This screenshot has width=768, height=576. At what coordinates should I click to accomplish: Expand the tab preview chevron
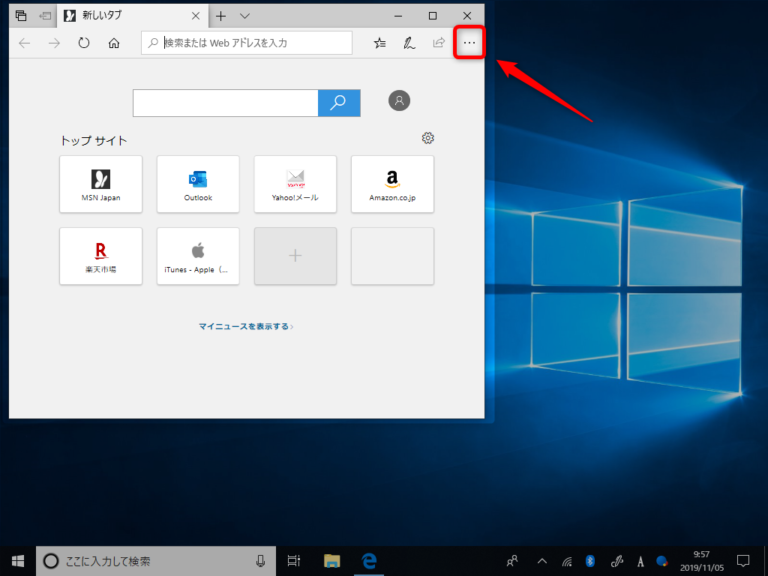[245, 16]
